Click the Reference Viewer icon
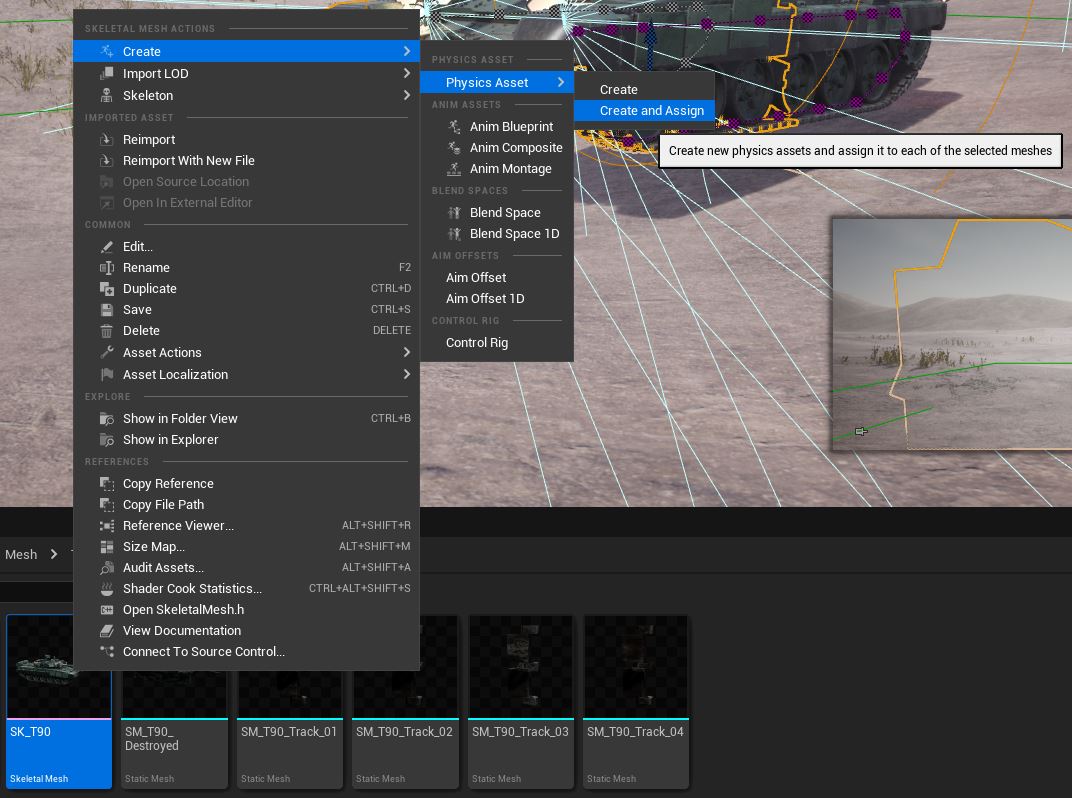This screenshot has height=798, width=1072. (107, 525)
